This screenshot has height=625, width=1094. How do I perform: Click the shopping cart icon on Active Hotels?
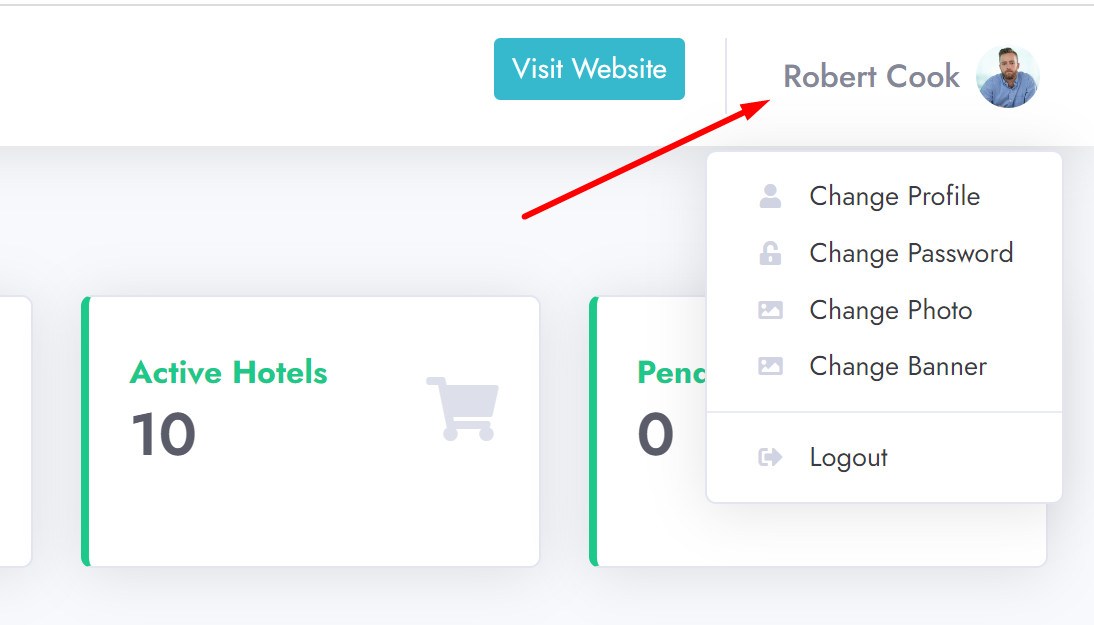[x=463, y=409]
